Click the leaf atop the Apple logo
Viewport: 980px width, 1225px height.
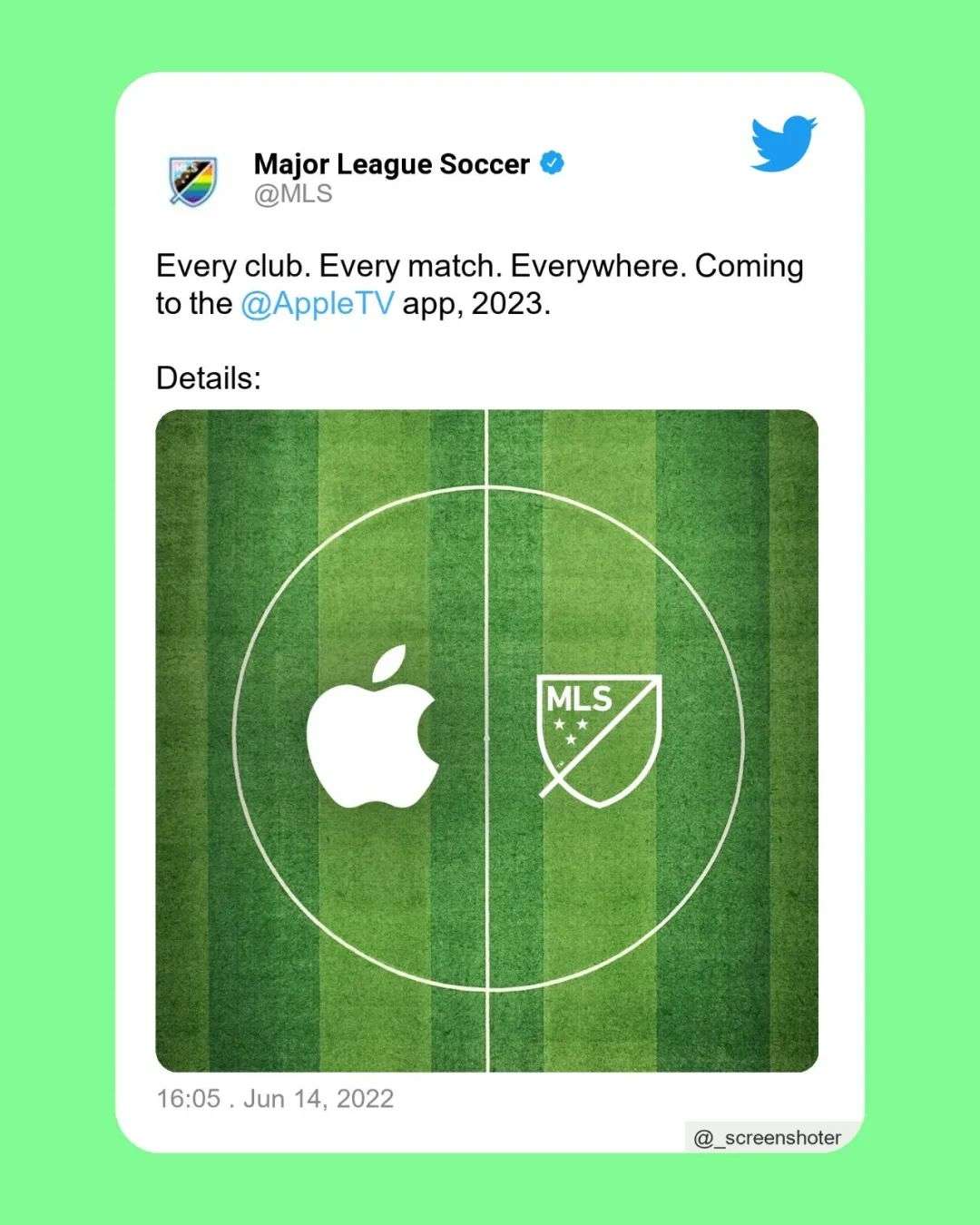coord(390,665)
